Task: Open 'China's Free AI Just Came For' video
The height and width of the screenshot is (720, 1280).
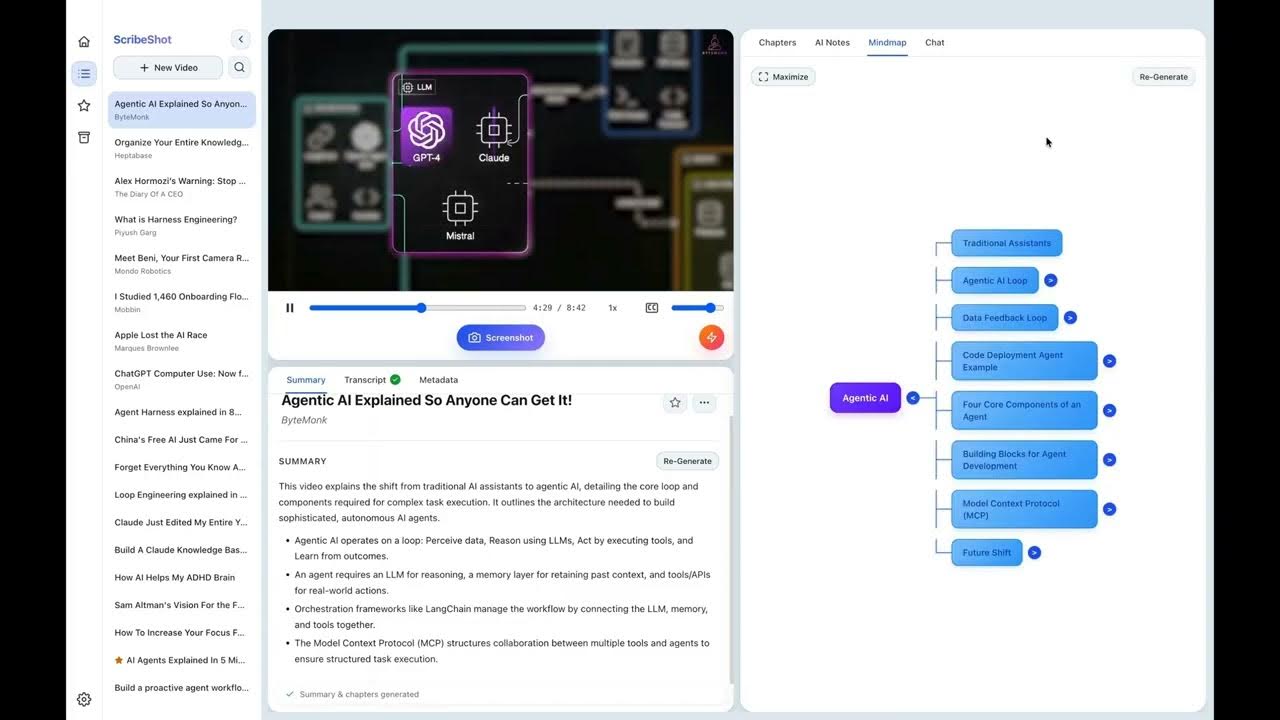Action: pyautogui.click(x=182, y=440)
